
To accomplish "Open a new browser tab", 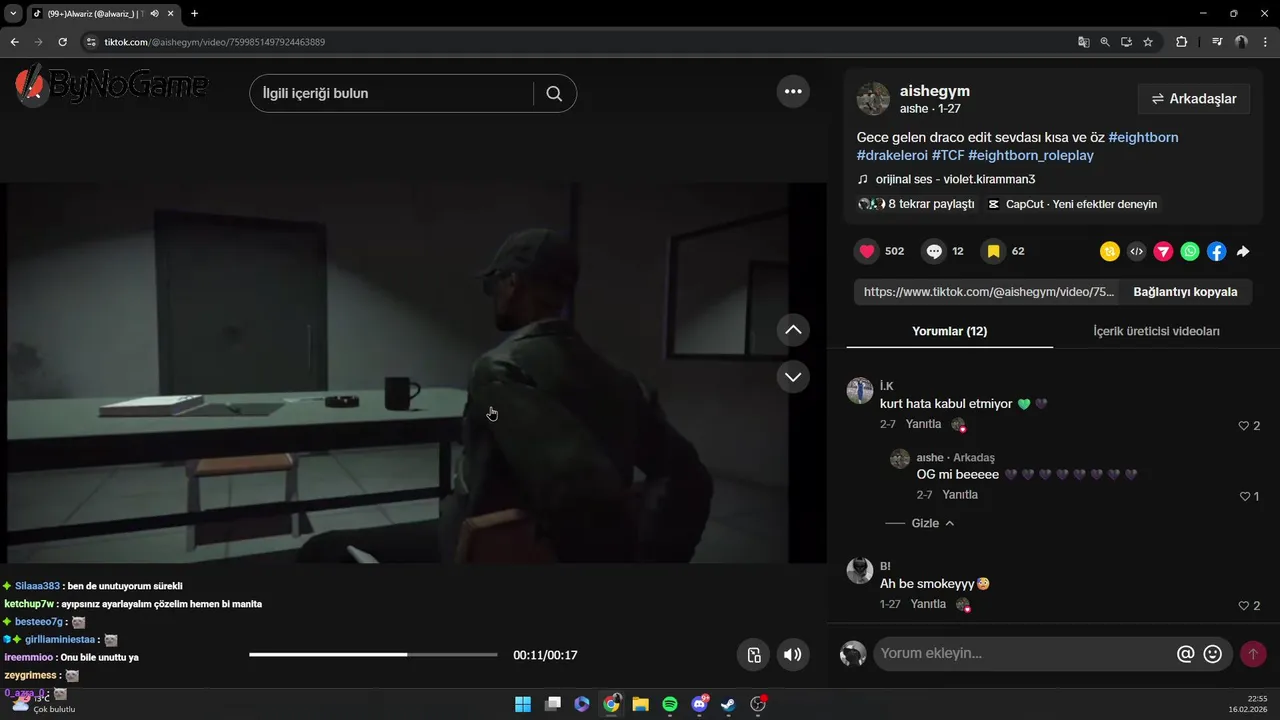I will tap(194, 14).
